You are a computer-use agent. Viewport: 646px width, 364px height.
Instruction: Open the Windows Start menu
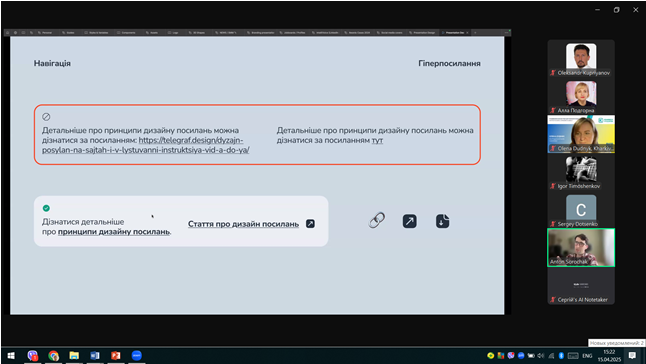(x=11, y=355)
